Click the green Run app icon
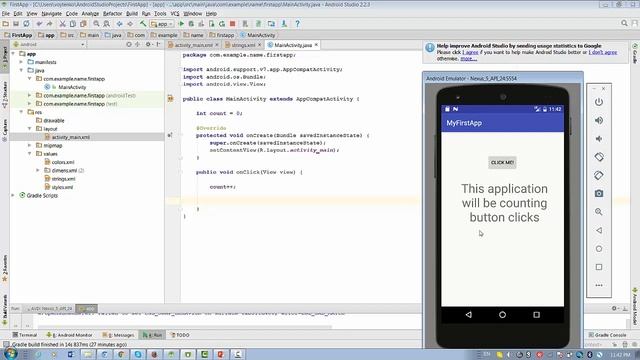This screenshot has height=360, width=640. coord(181,24)
